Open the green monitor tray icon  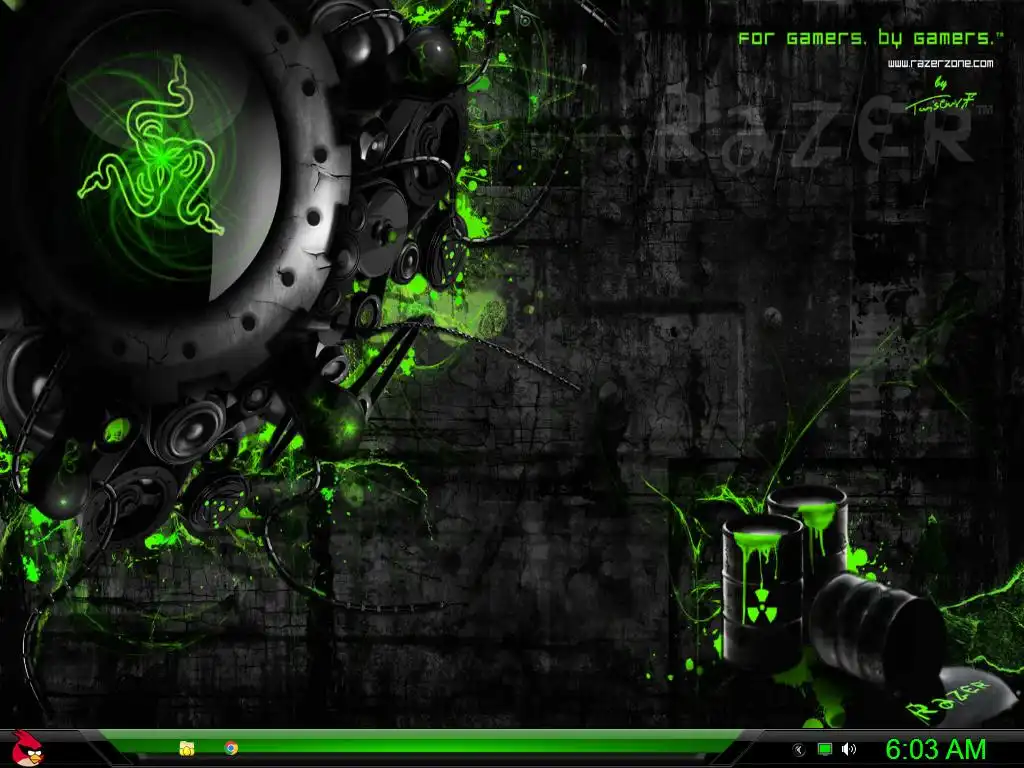tap(825, 749)
